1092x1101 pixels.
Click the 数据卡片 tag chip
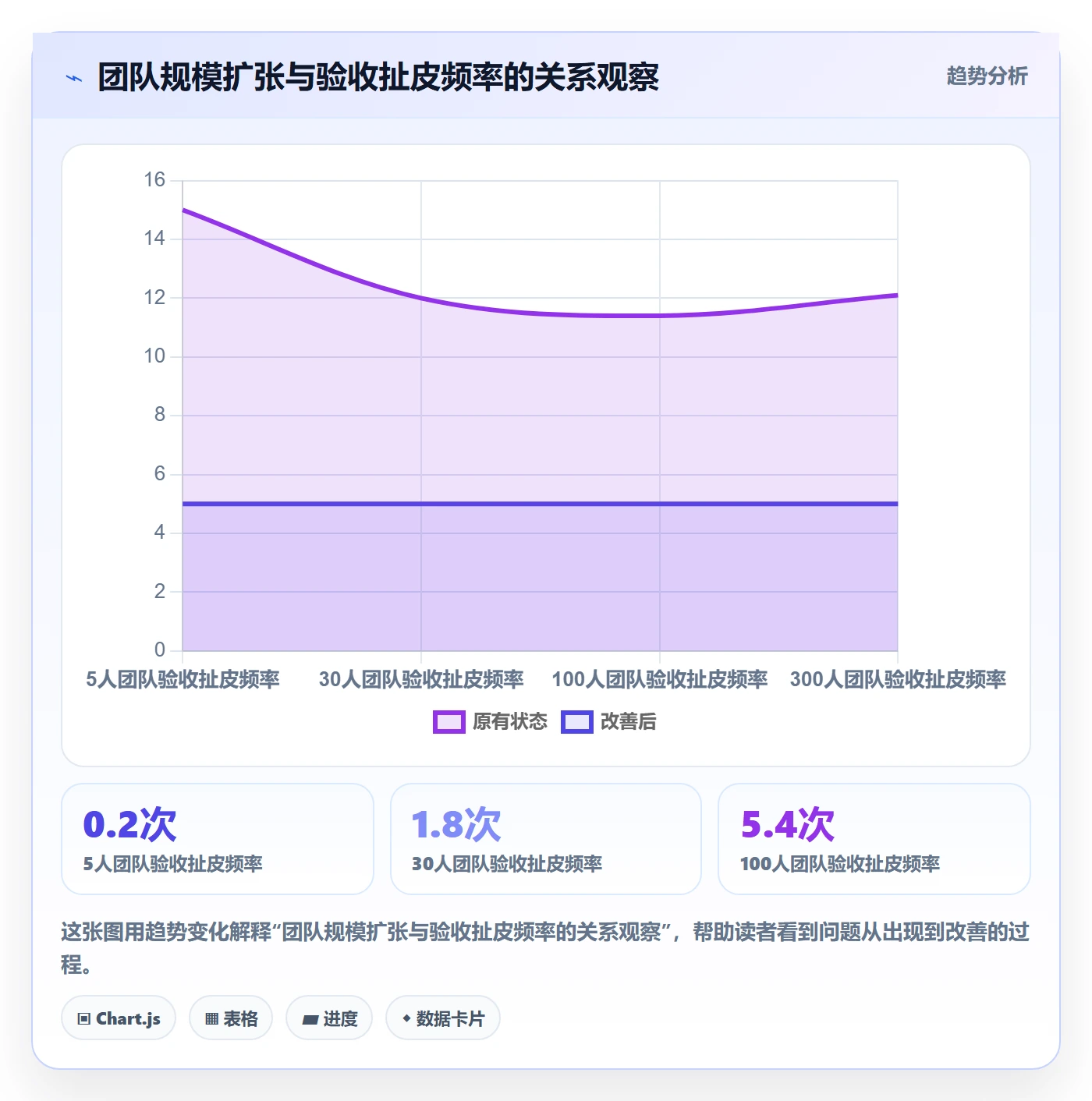[x=443, y=1018]
